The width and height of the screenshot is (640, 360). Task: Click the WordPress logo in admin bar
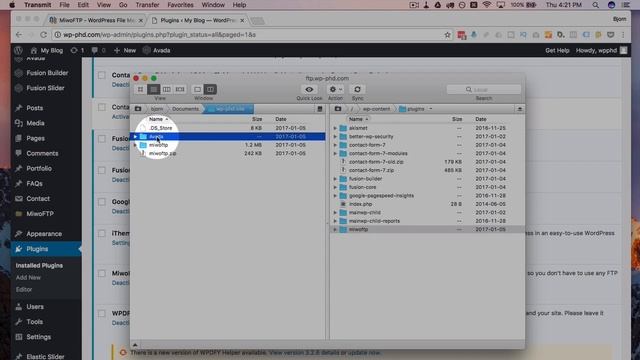tap(18, 51)
